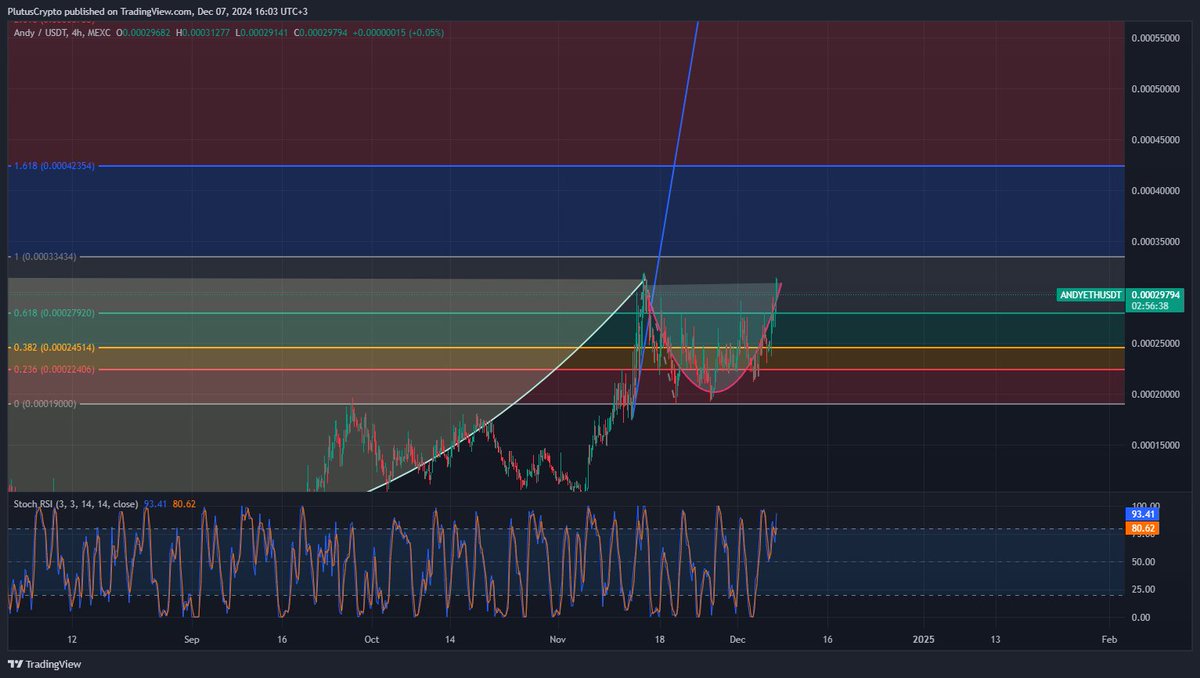Select the open value O0.00029682
Image resolution: width=1200 pixels, height=678 pixels.
pos(144,33)
